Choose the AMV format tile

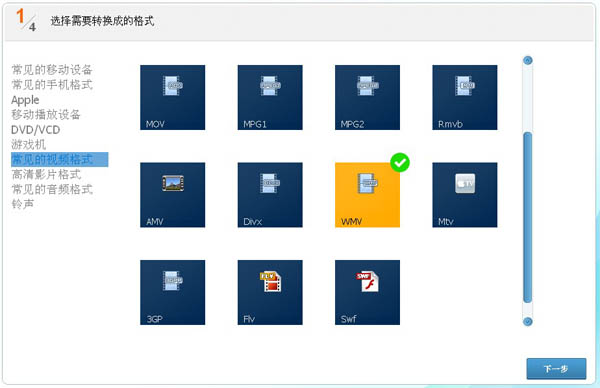pyautogui.click(x=173, y=195)
